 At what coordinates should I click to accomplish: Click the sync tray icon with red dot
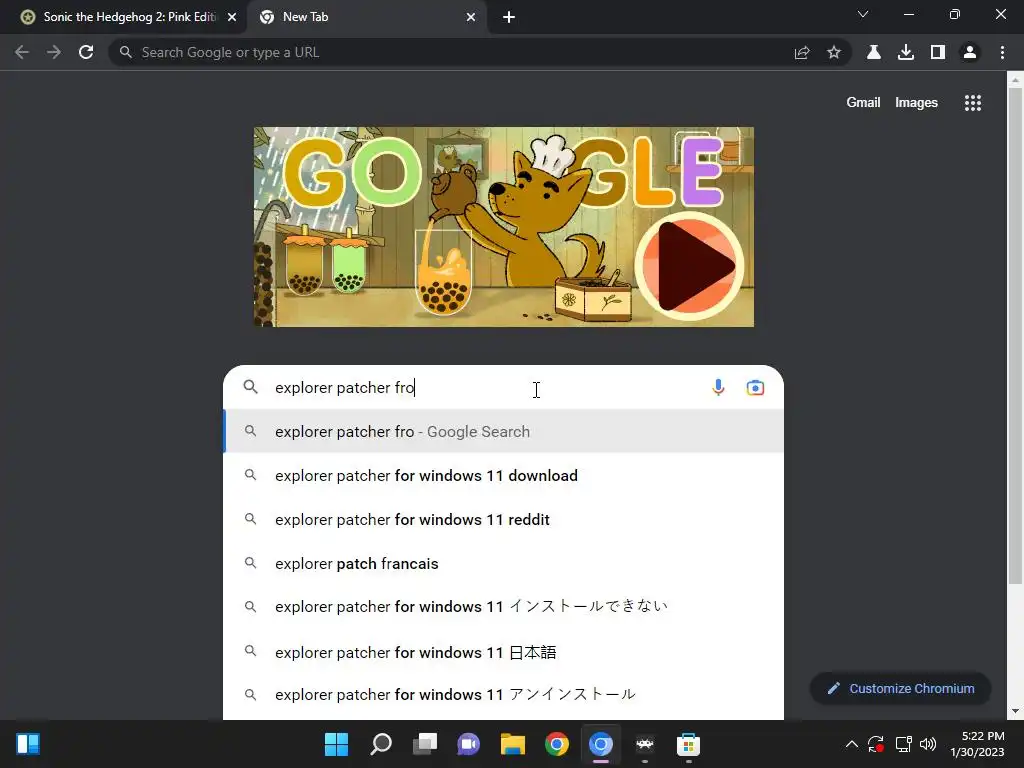pyautogui.click(x=876, y=744)
